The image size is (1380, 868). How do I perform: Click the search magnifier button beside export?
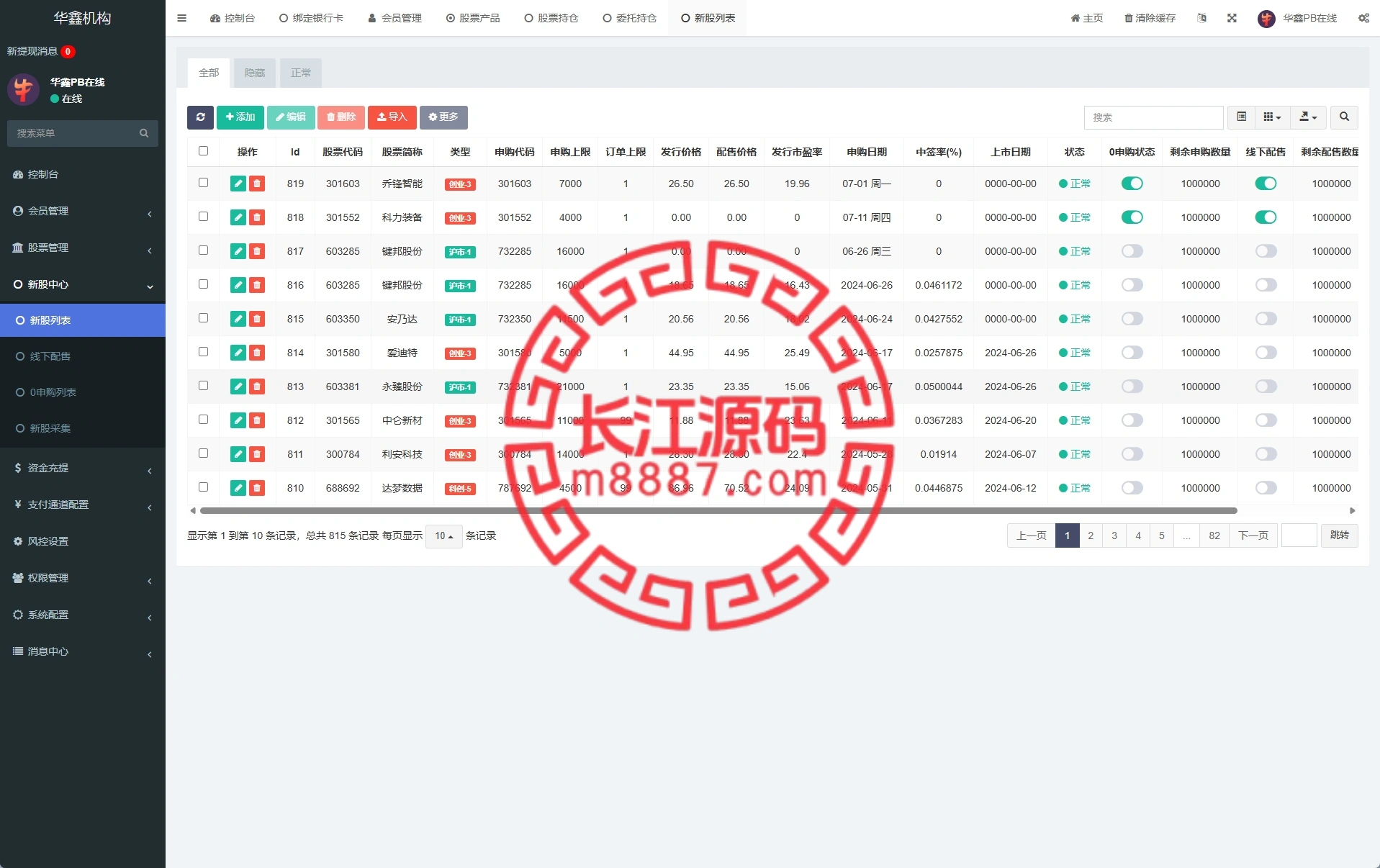click(x=1344, y=117)
